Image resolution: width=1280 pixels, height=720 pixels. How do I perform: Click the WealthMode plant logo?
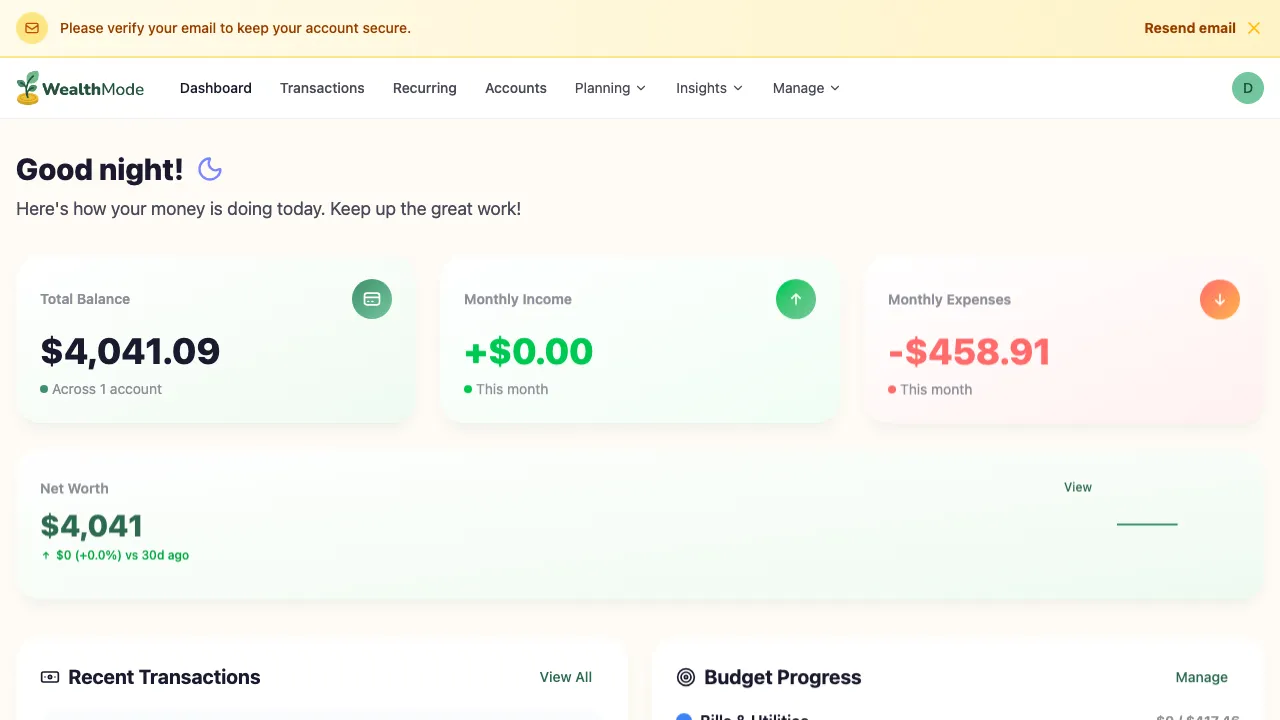[x=26, y=87]
